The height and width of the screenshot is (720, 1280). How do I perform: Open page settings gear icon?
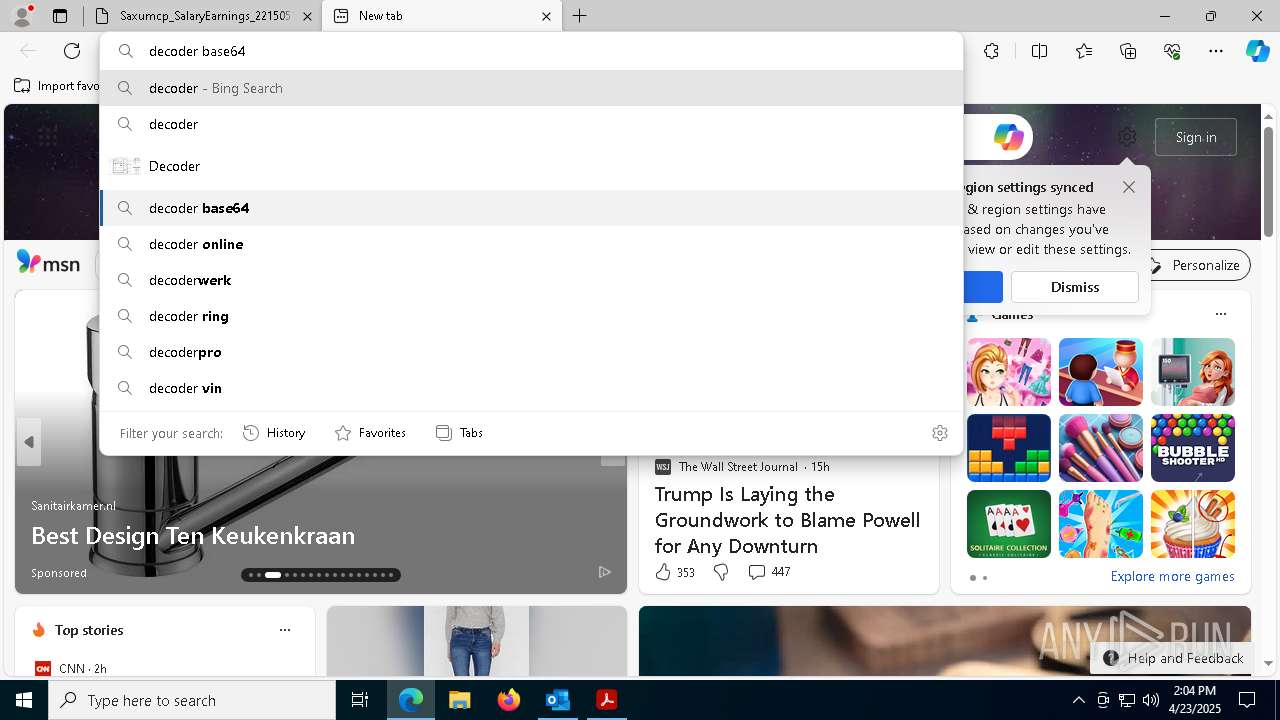click(x=1127, y=137)
